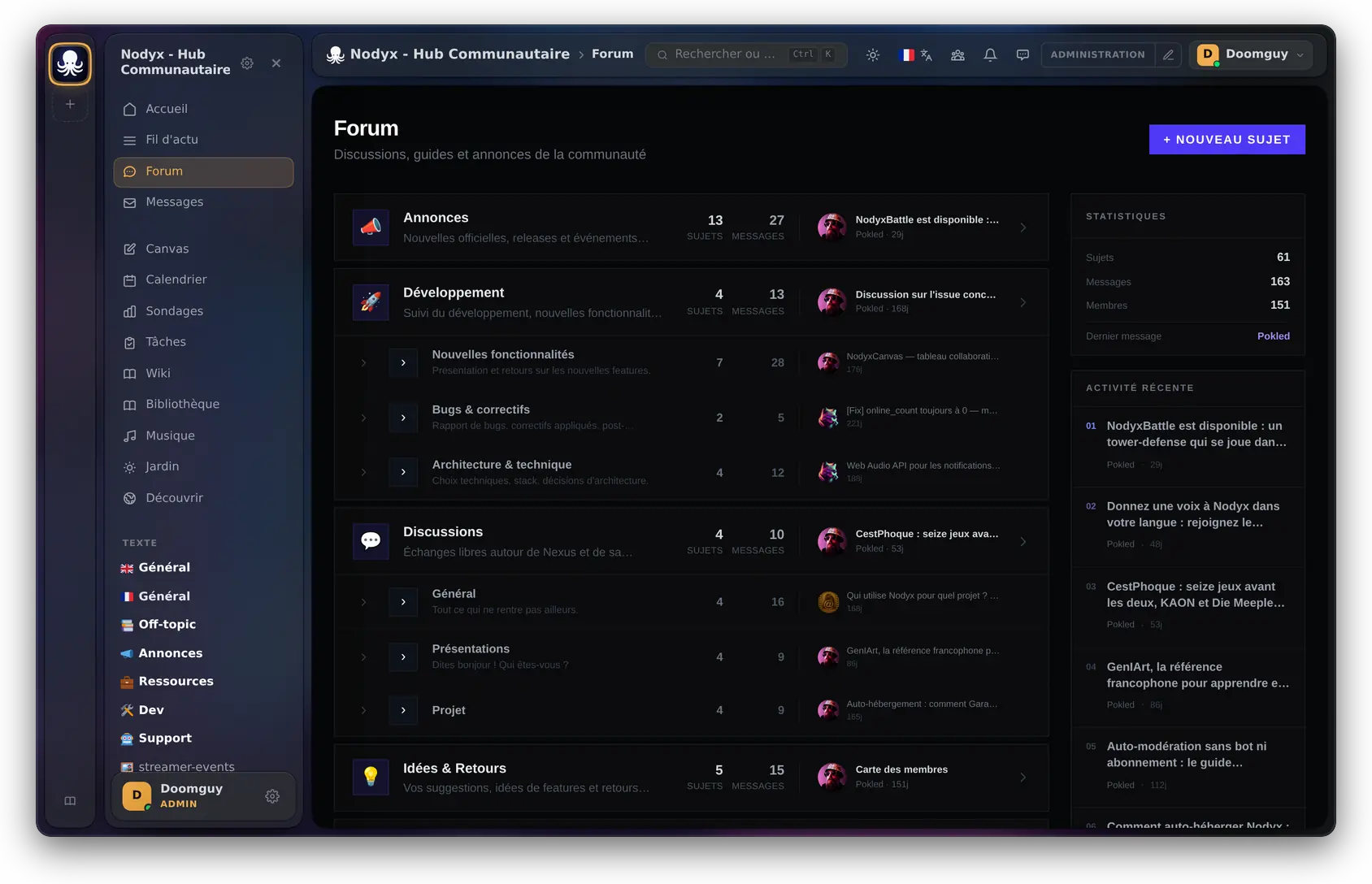
Task: Open recent activity NodyxBattle est disponible
Action: point(1187,446)
